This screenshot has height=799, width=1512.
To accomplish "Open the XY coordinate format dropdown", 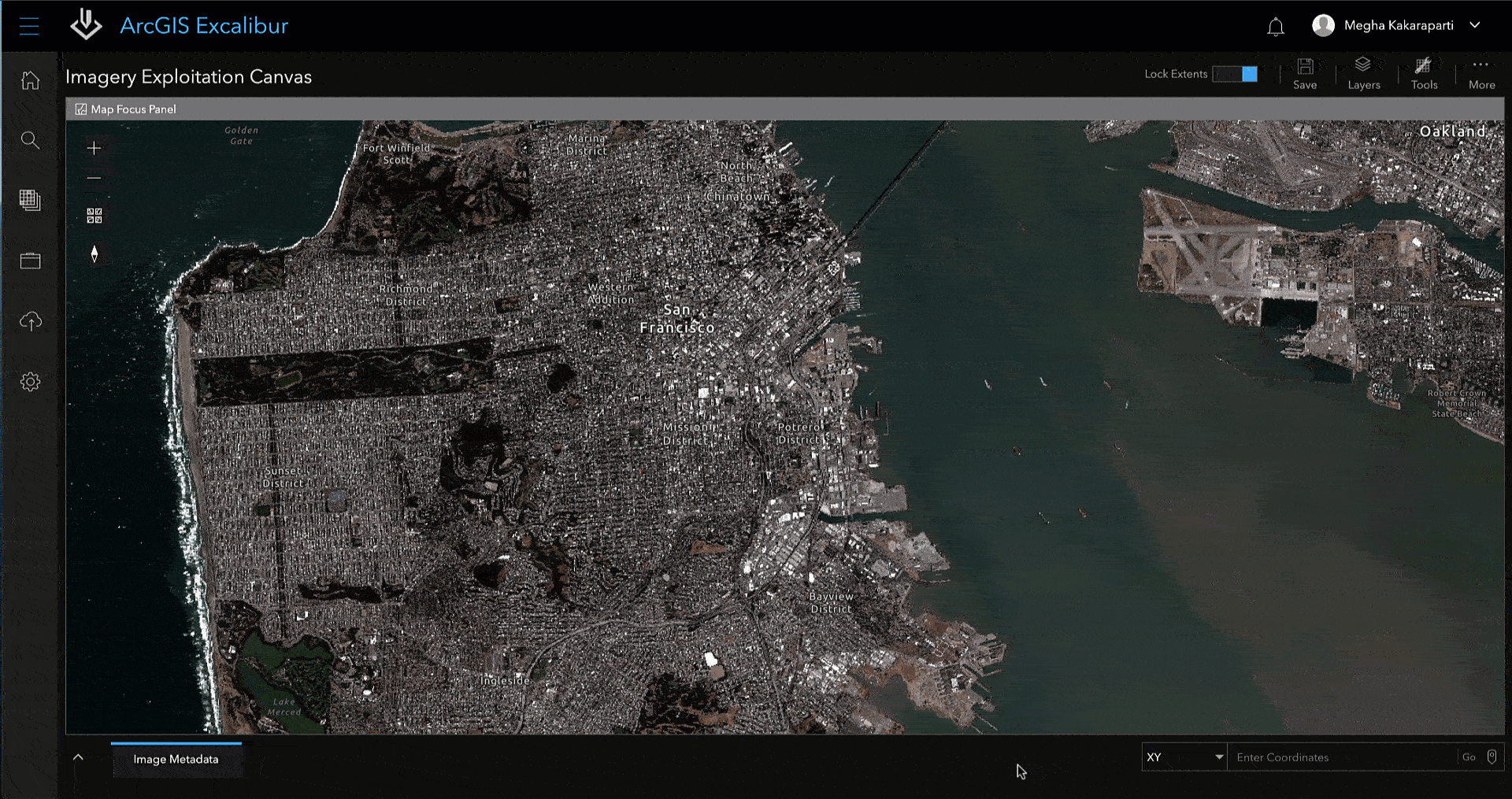I will tap(1184, 757).
